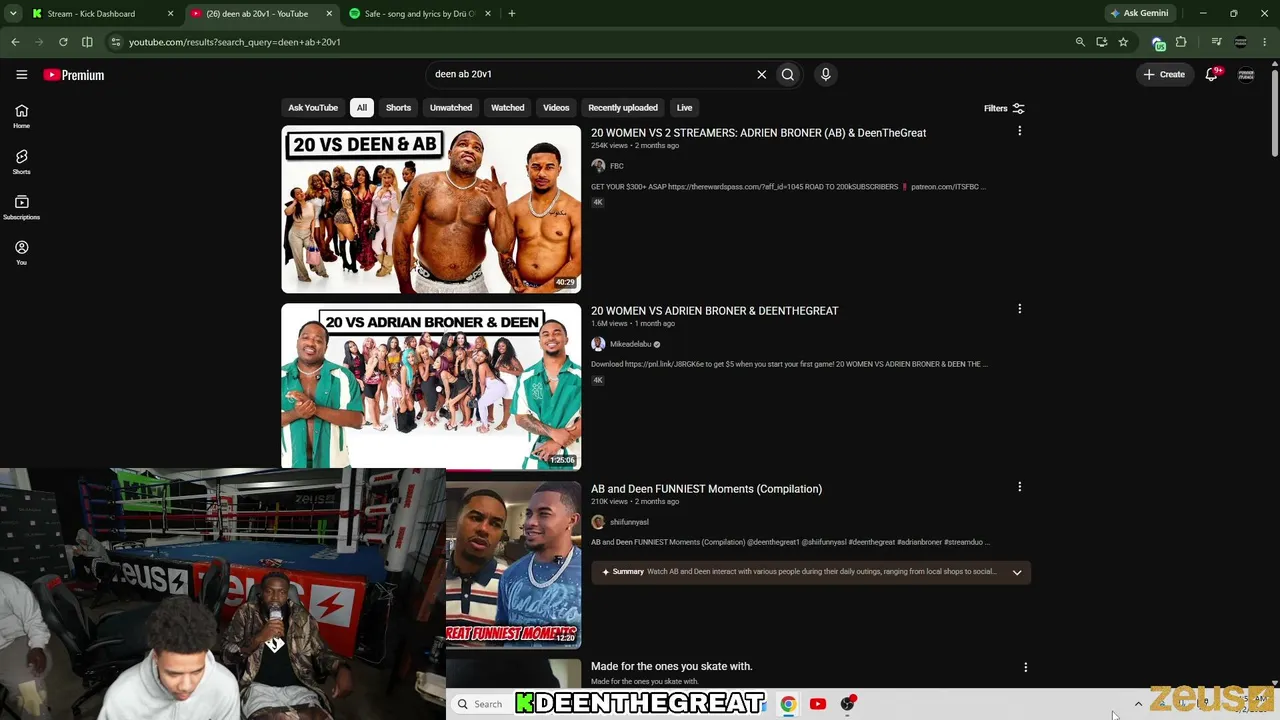Open YouTube app from the taskbar
Screen dimensions: 1280x720
[818, 704]
